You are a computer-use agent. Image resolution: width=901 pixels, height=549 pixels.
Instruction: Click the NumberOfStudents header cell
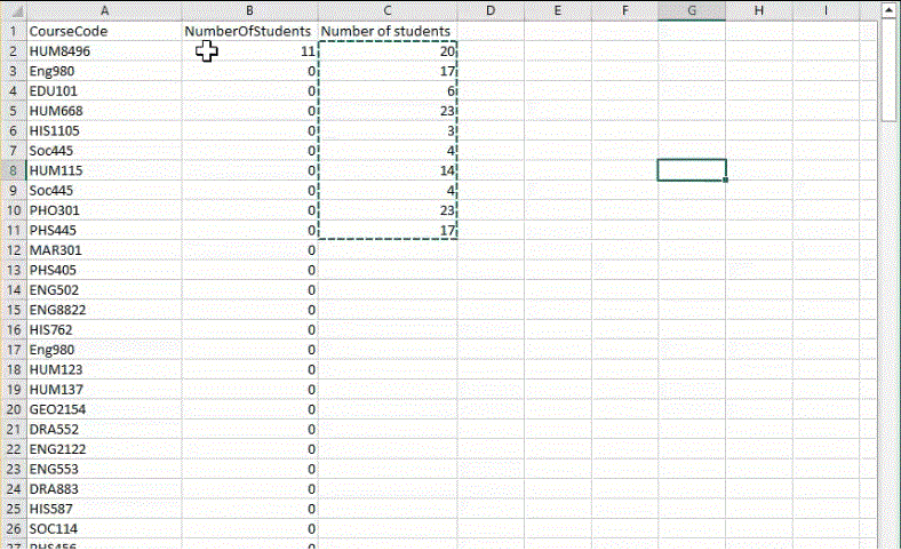tap(250, 31)
